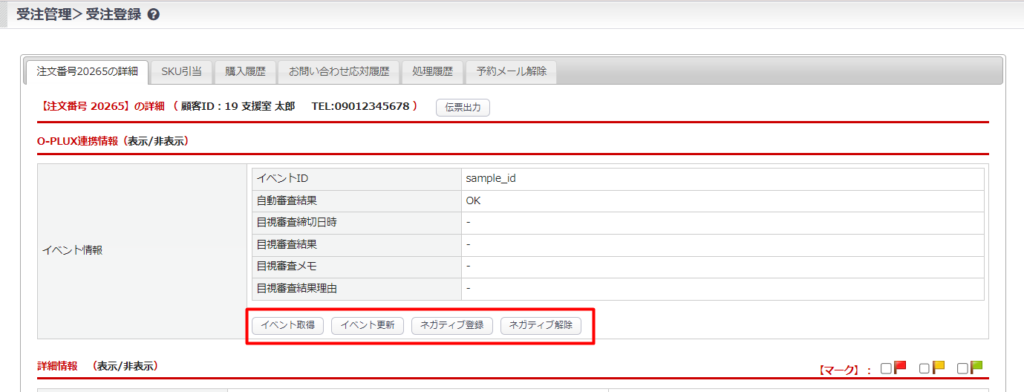The width and height of the screenshot is (1024, 392).
Task: Click the 自動審査結果 row label
Action: pyautogui.click(x=357, y=201)
